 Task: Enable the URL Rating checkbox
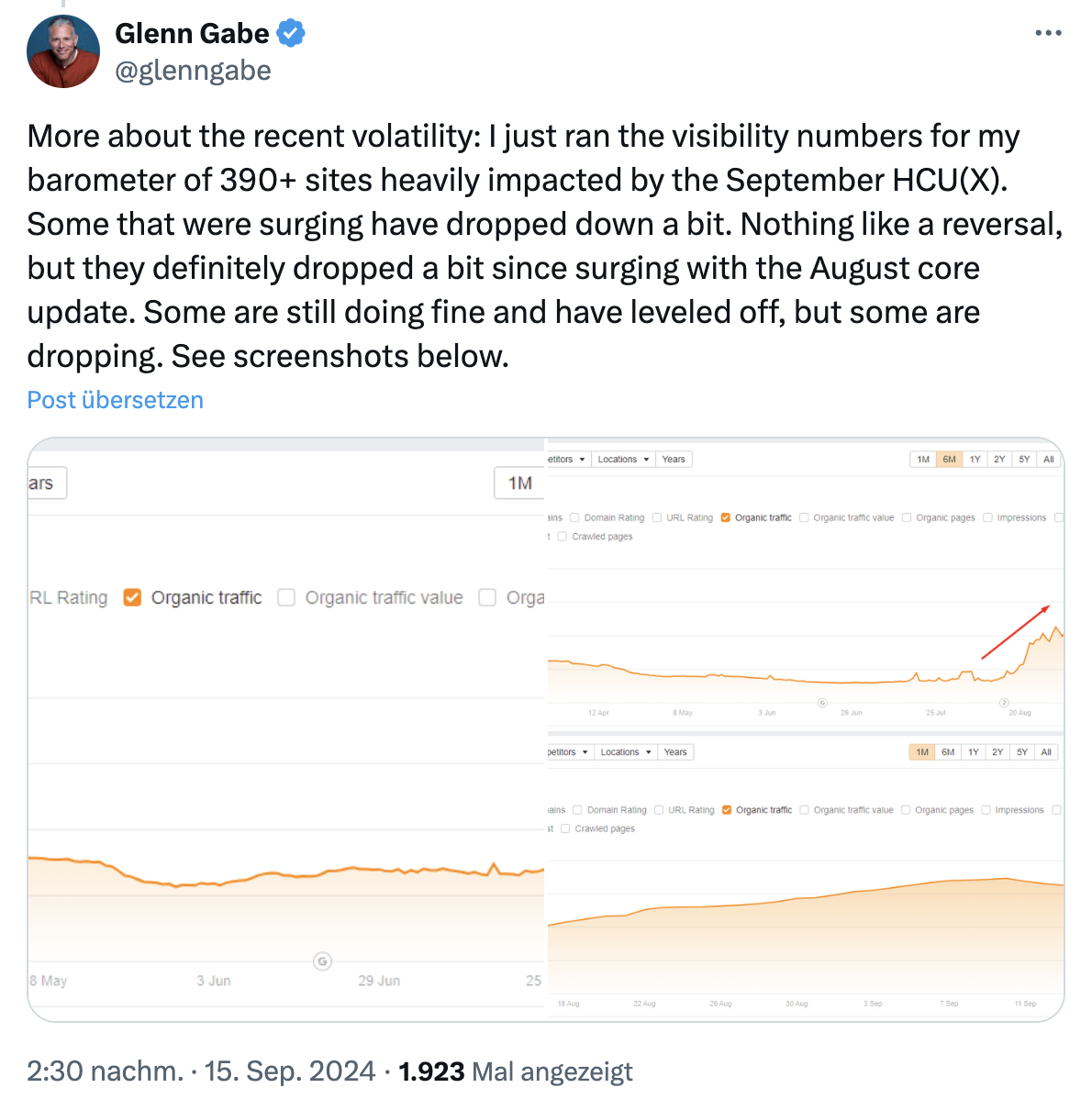pos(656,516)
